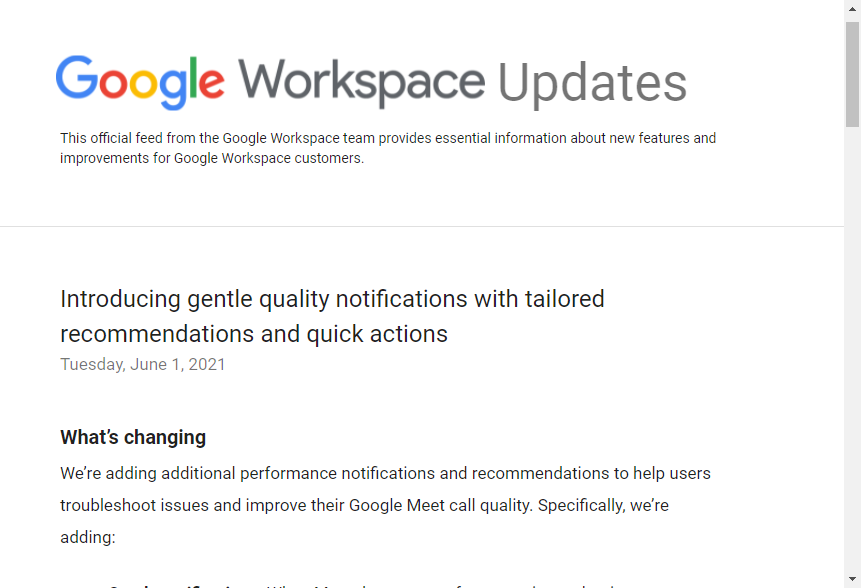This screenshot has width=861, height=588.
Task: Click the Tuesday, June 1, 2021 date
Action: coord(143,364)
